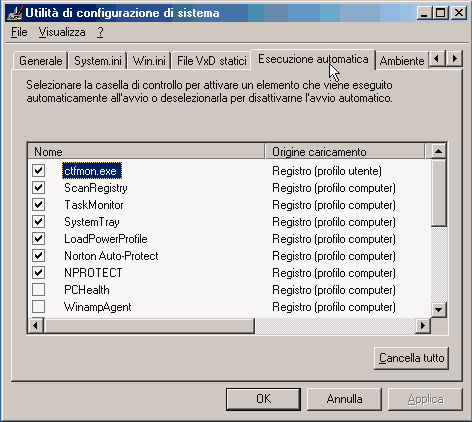Open the File menu
472x422 pixels.
(x=19, y=32)
